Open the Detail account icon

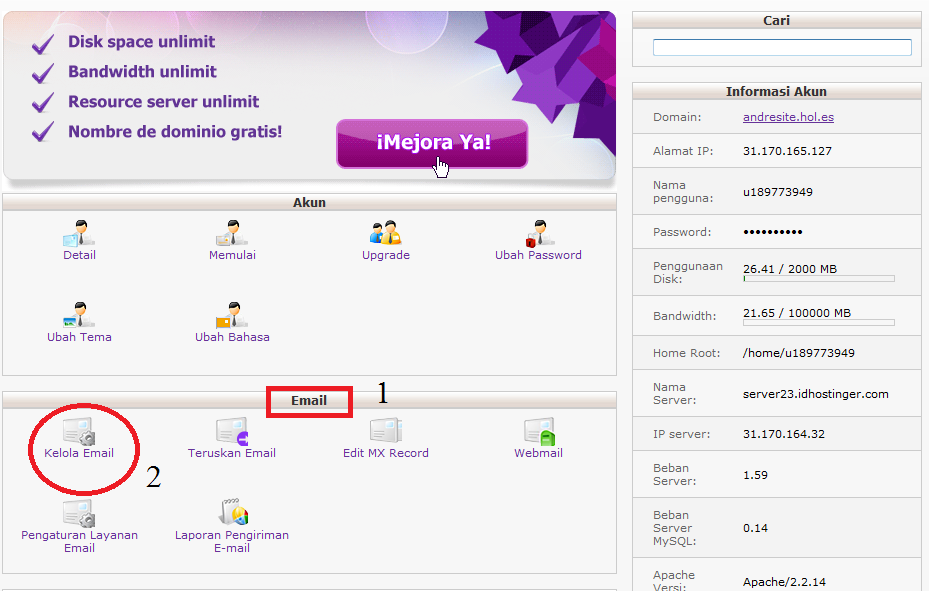point(78,240)
